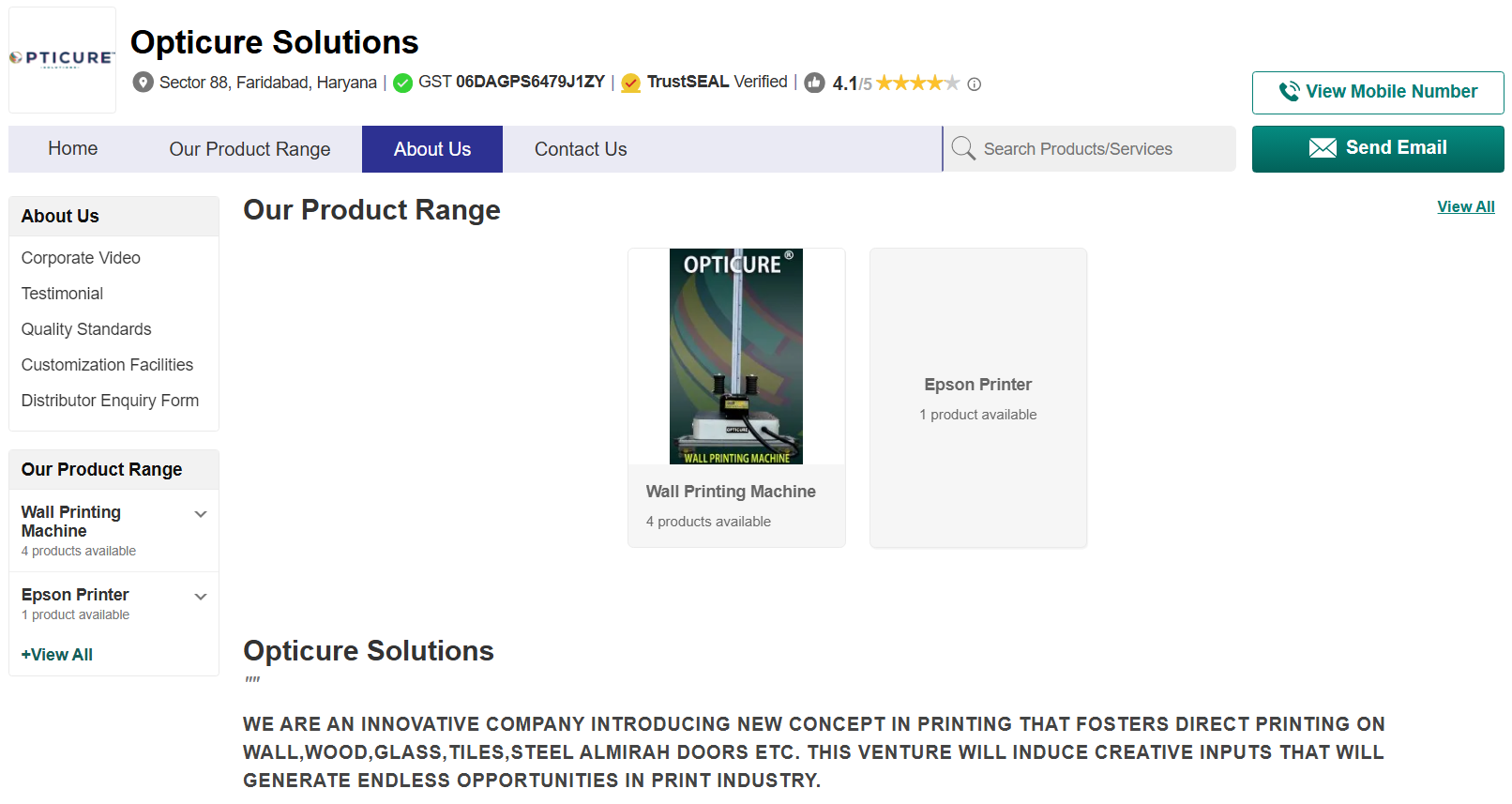1512x804 pixels.
Task: Open Wall Printing Machine in sidebar
Action: coord(71,522)
